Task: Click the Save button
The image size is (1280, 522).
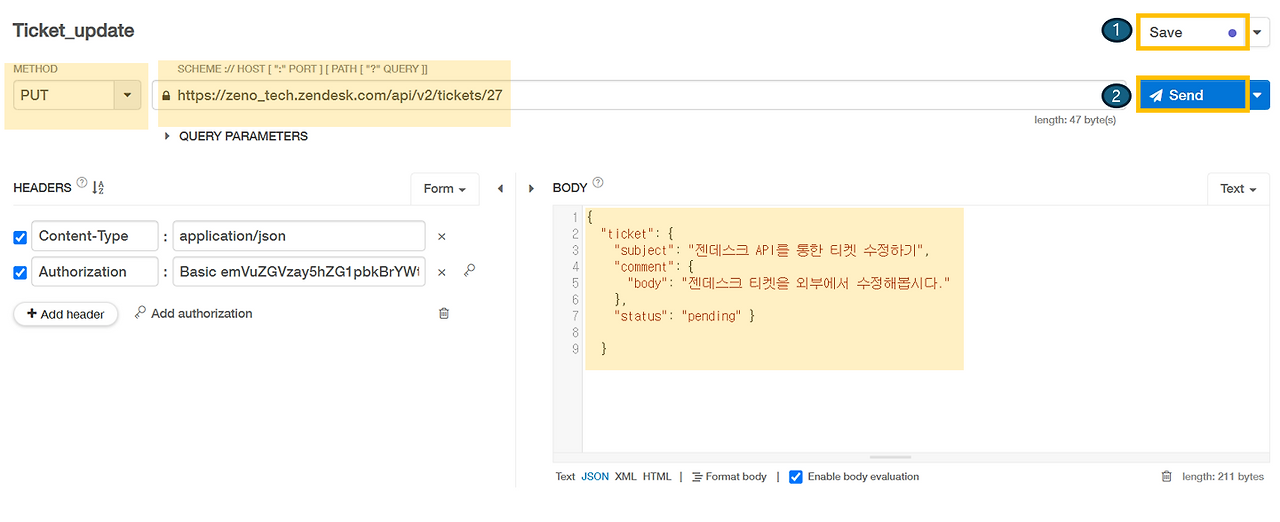Action: coord(1192,32)
